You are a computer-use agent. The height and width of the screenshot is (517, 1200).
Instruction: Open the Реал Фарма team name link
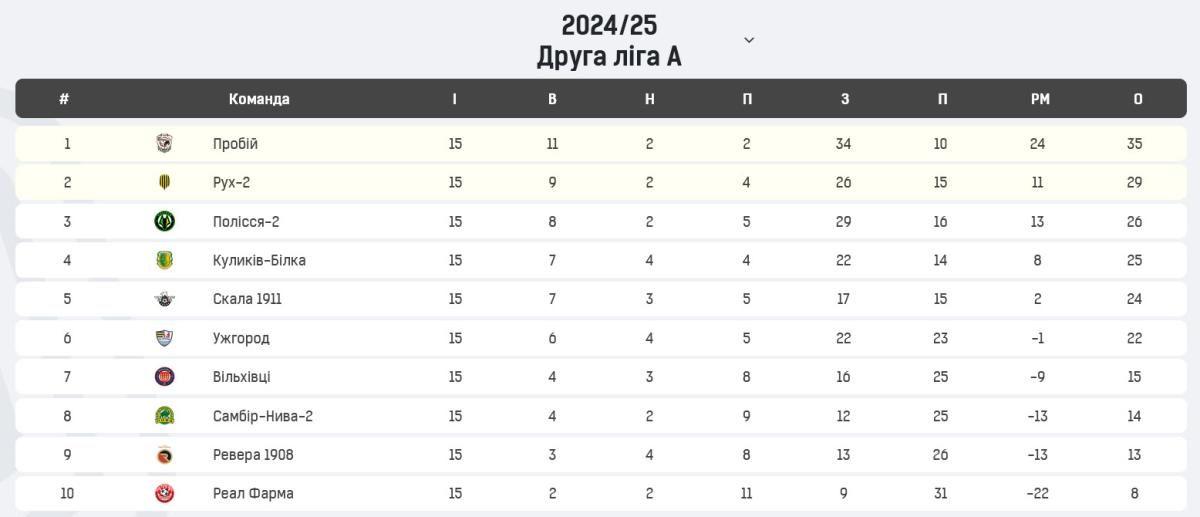pos(253,494)
